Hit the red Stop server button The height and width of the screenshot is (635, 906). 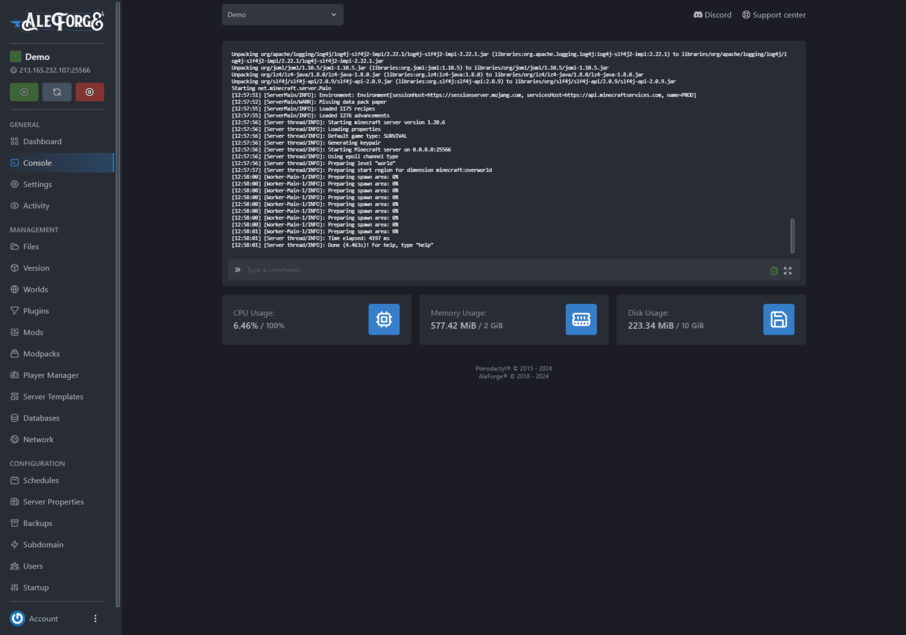(x=89, y=92)
